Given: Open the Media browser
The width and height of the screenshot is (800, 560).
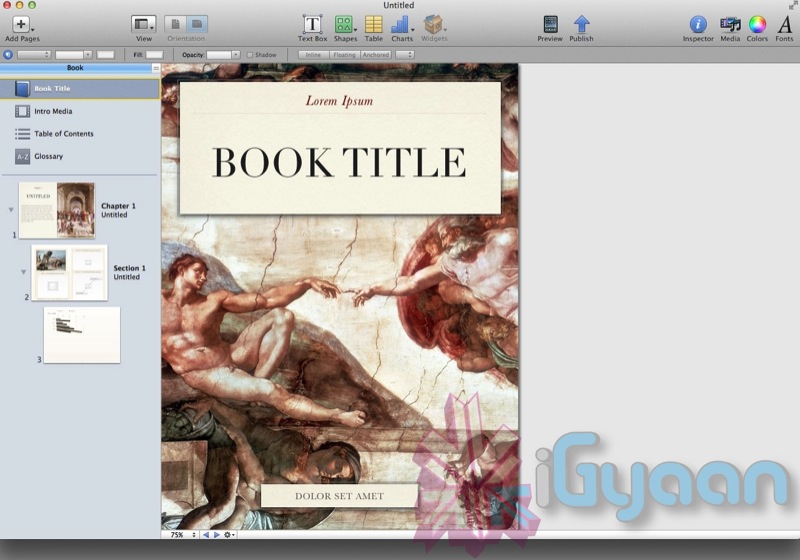Looking at the screenshot, I should click(730, 24).
